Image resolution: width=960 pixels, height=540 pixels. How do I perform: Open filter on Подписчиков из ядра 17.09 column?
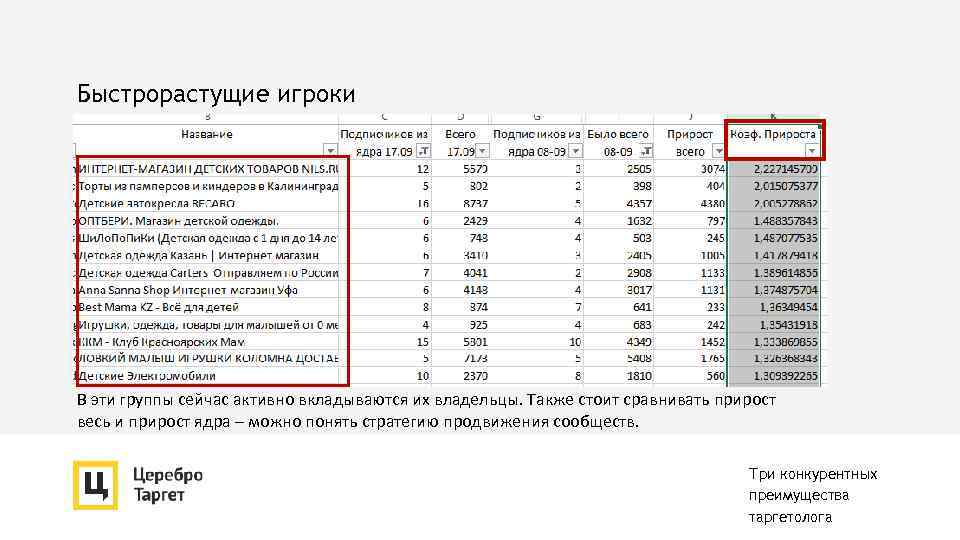click(423, 151)
